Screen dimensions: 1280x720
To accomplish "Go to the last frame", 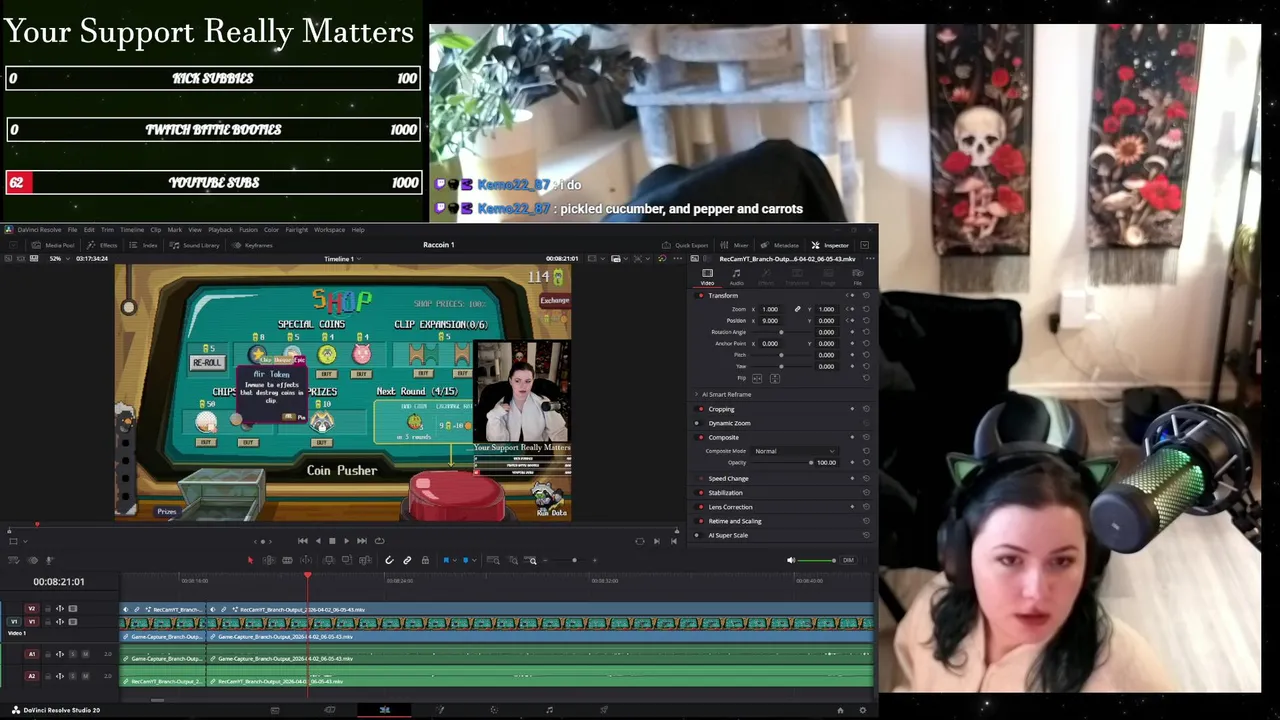I will [x=362, y=541].
